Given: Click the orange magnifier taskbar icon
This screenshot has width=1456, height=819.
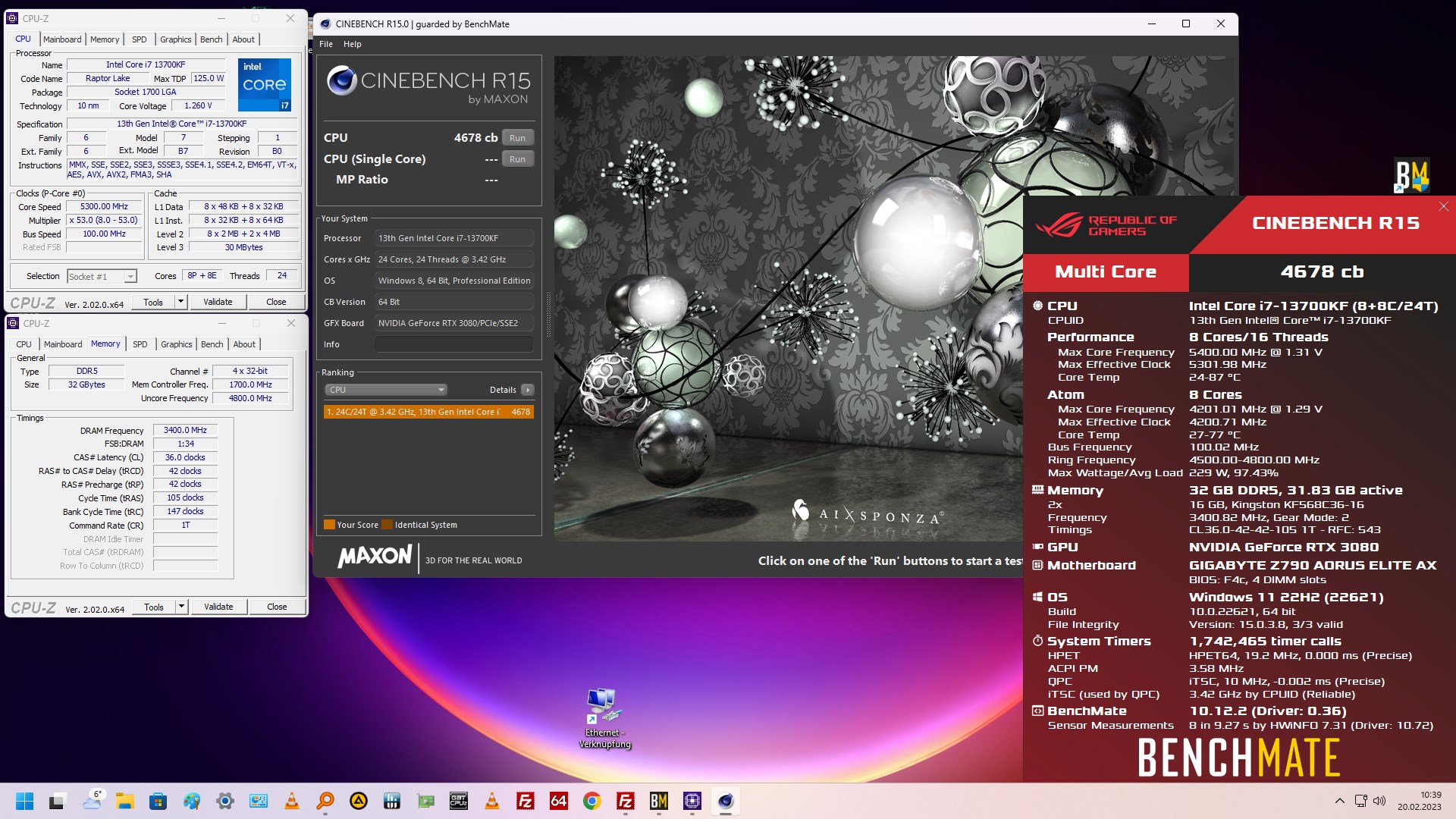Looking at the screenshot, I should pyautogui.click(x=325, y=801).
